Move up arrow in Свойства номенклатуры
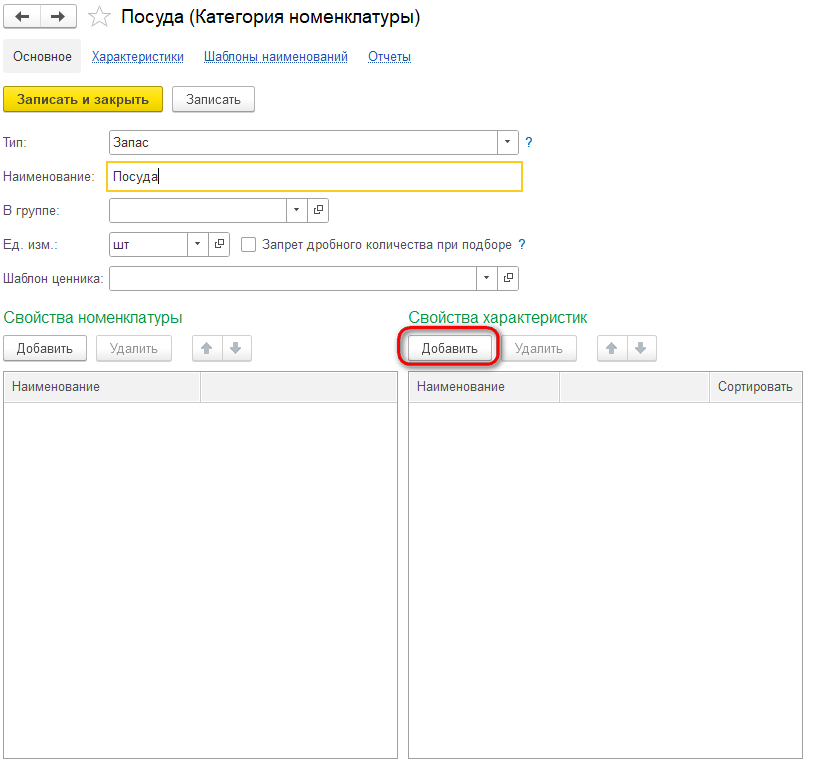Viewport: 826px width, 767px height. pyautogui.click(x=207, y=348)
